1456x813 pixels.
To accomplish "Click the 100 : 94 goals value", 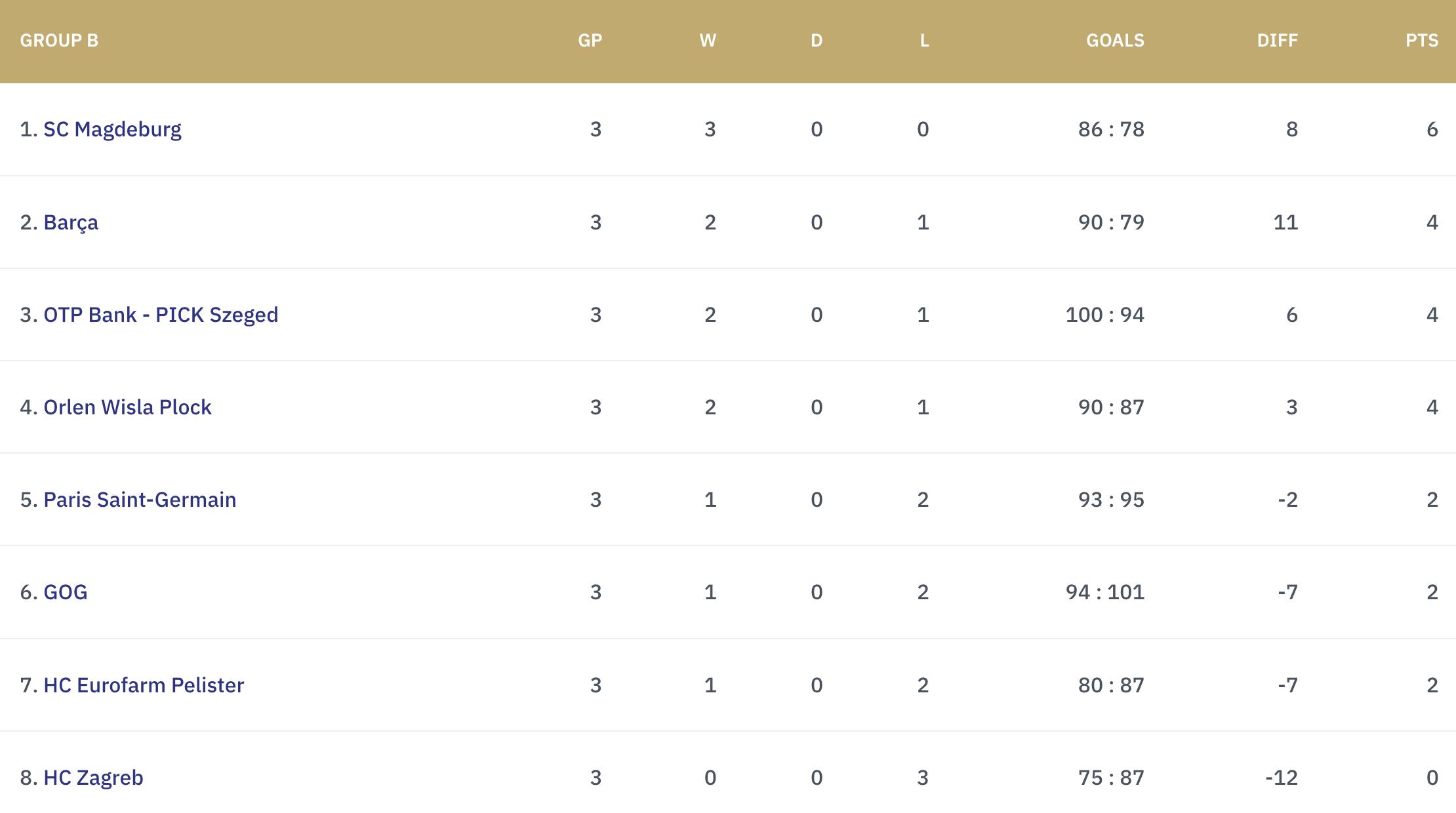I will (1104, 315).
